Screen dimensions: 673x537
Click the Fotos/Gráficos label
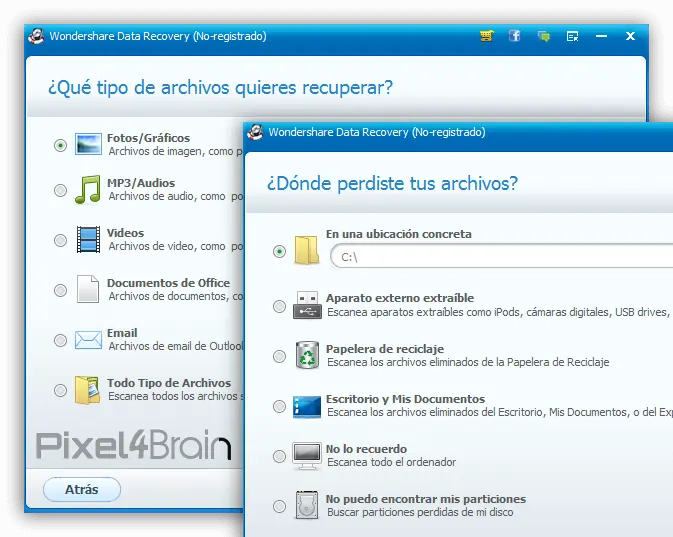[x=148, y=138]
